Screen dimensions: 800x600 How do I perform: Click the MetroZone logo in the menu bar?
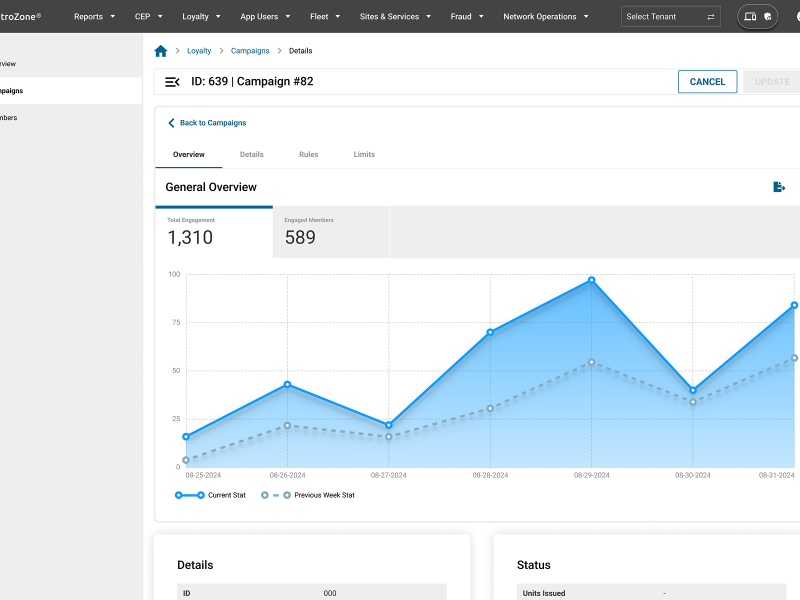[x=20, y=16]
